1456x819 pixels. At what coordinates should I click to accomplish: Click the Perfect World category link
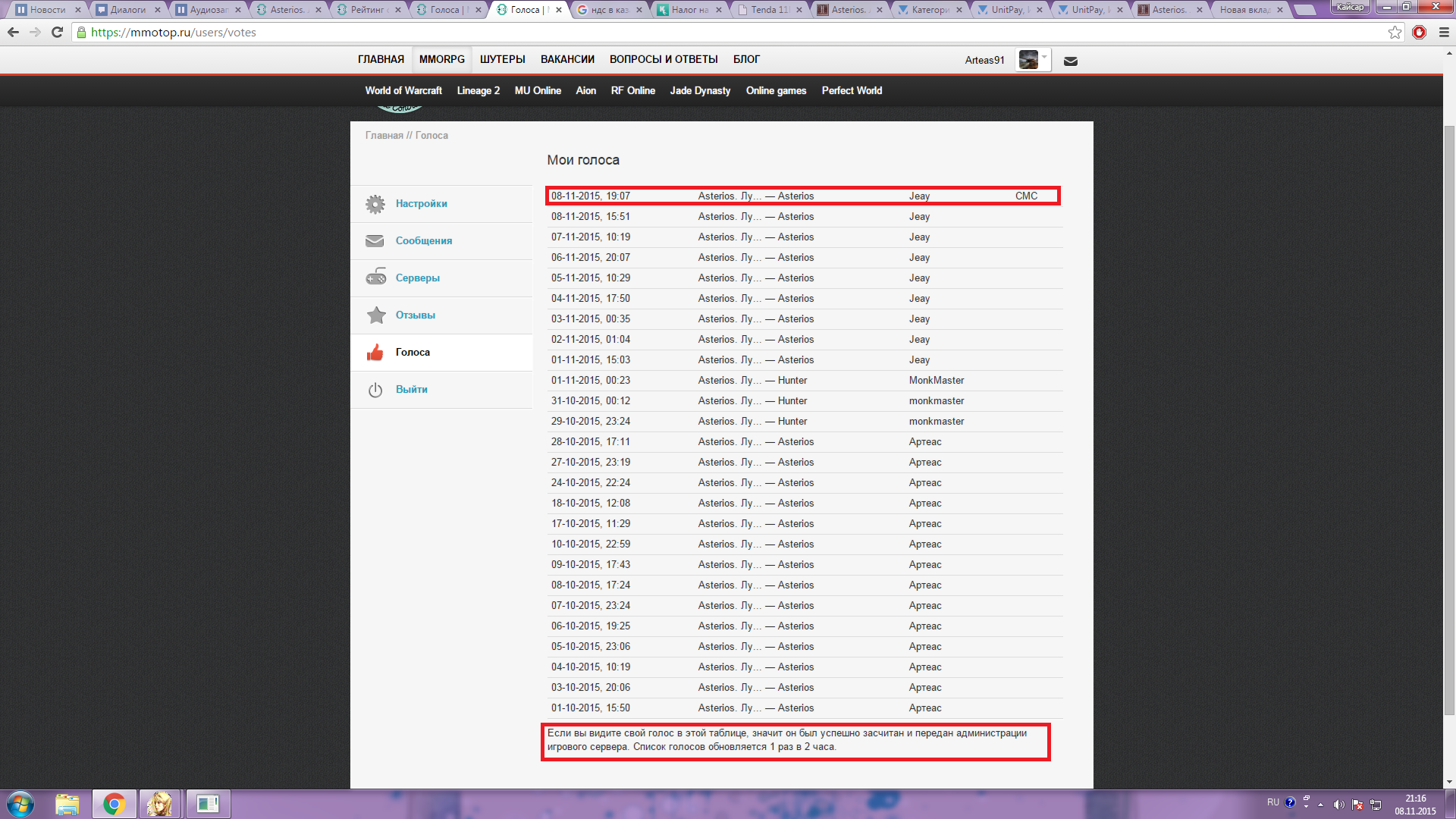[x=852, y=91]
